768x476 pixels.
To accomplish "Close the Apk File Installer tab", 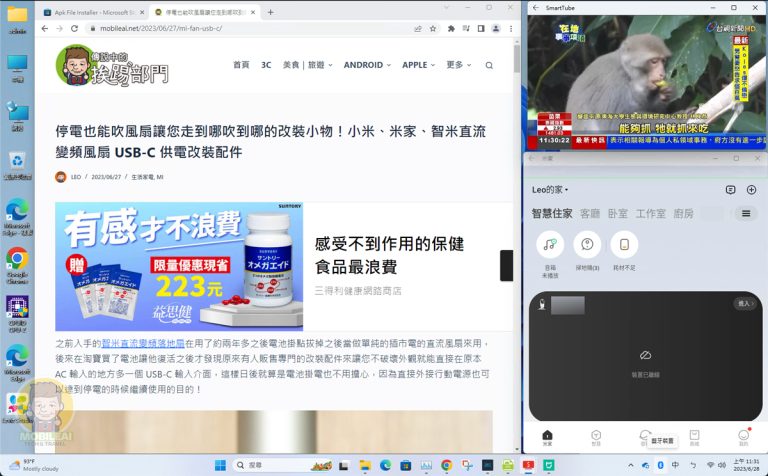I will pyautogui.click(x=142, y=12).
